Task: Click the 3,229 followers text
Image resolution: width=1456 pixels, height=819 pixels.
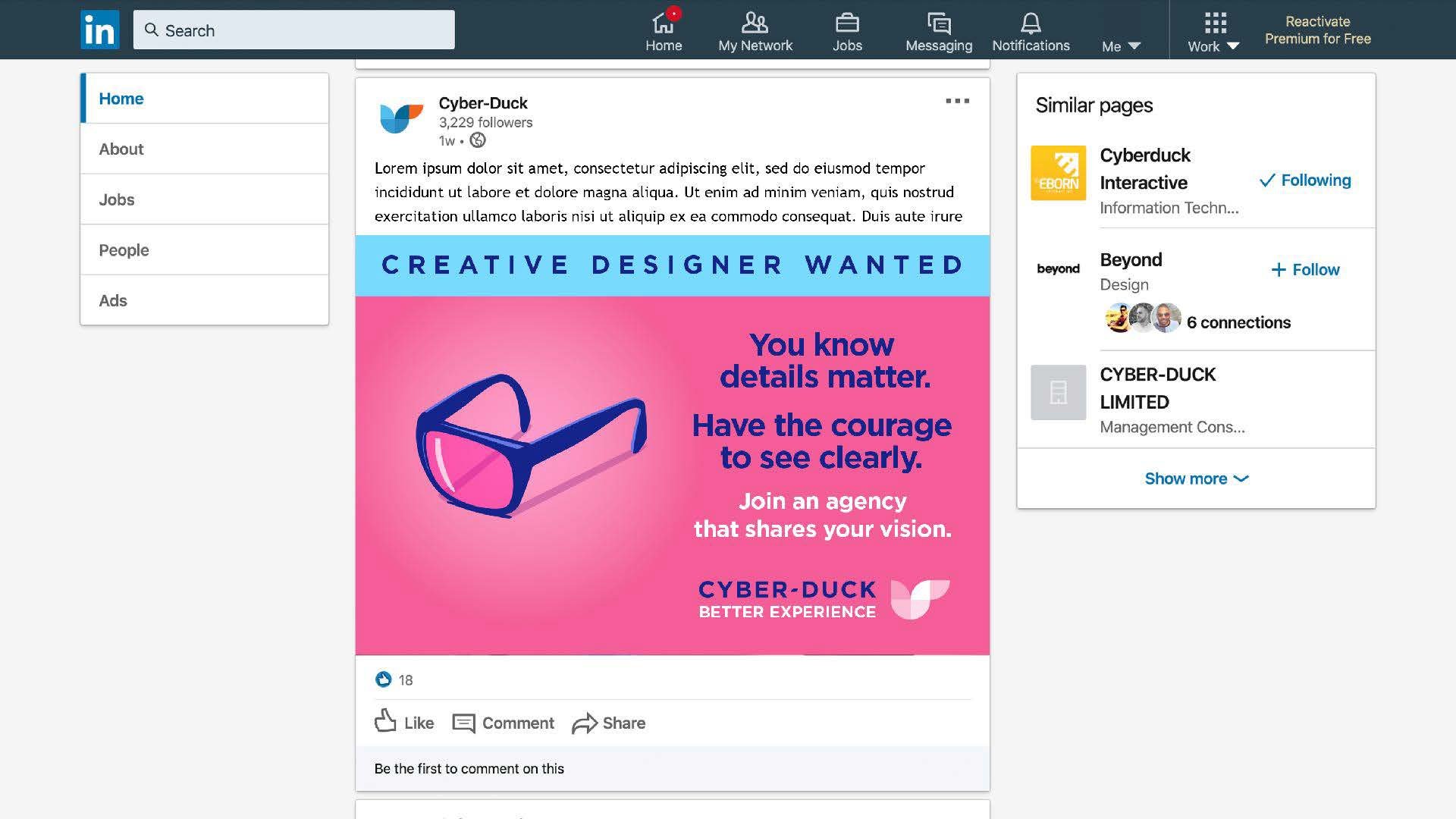Action: click(x=485, y=122)
